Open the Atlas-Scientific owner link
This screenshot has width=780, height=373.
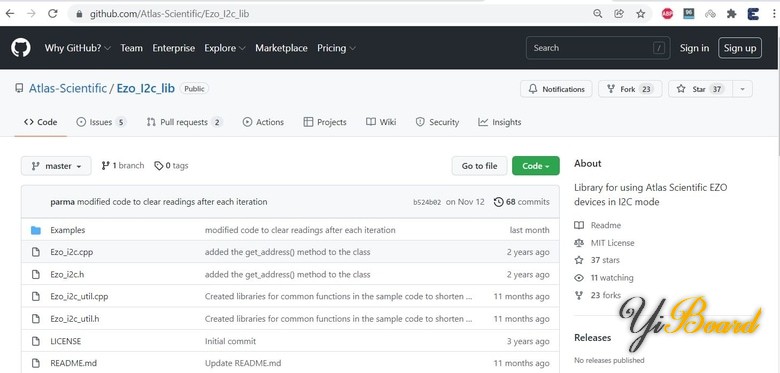pyautogui.click(x=68, y=89)
